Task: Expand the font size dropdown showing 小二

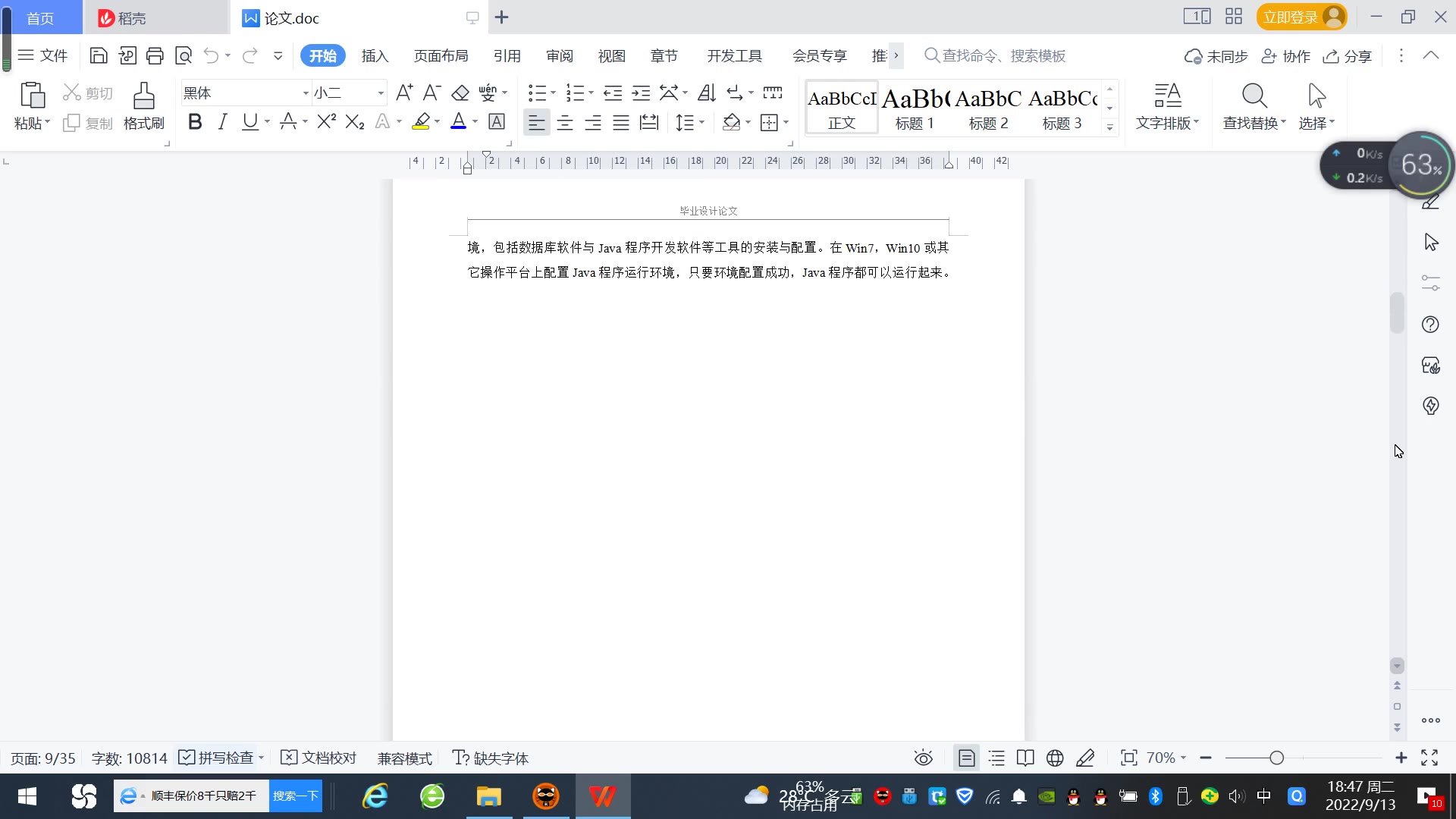Action: (381, 93)
